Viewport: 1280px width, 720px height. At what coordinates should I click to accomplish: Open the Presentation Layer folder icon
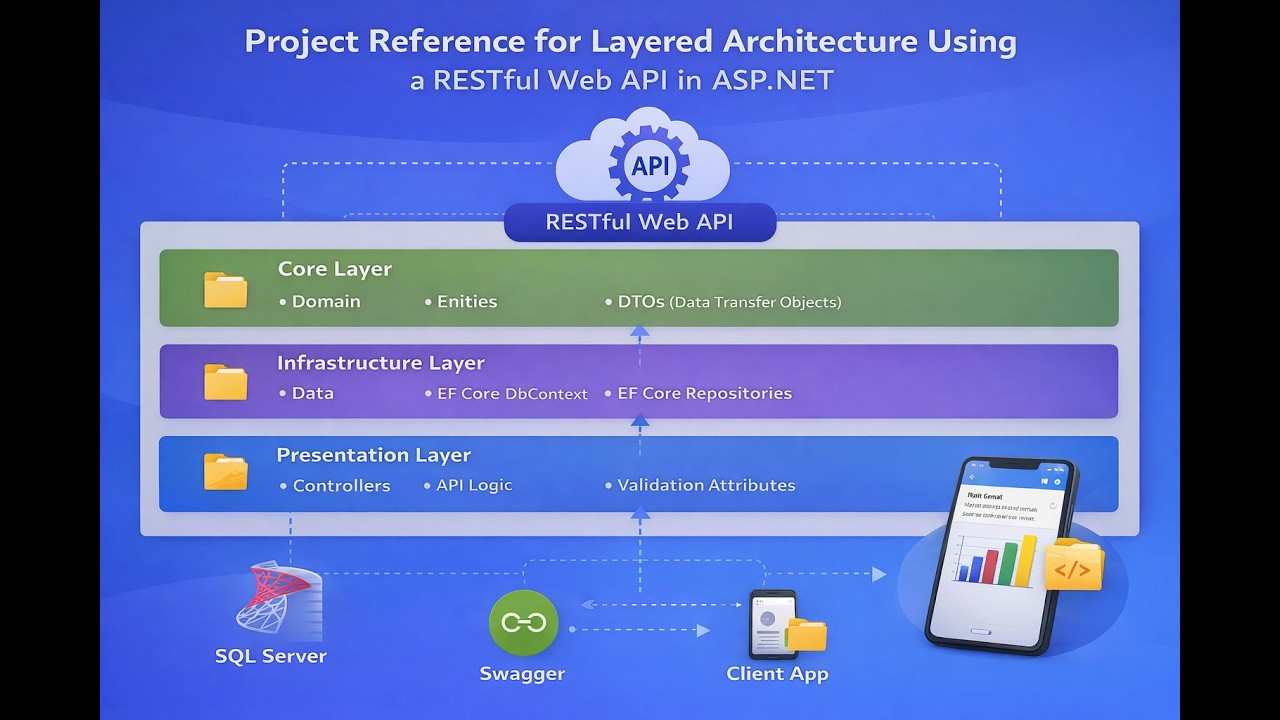tap(226, 472)
